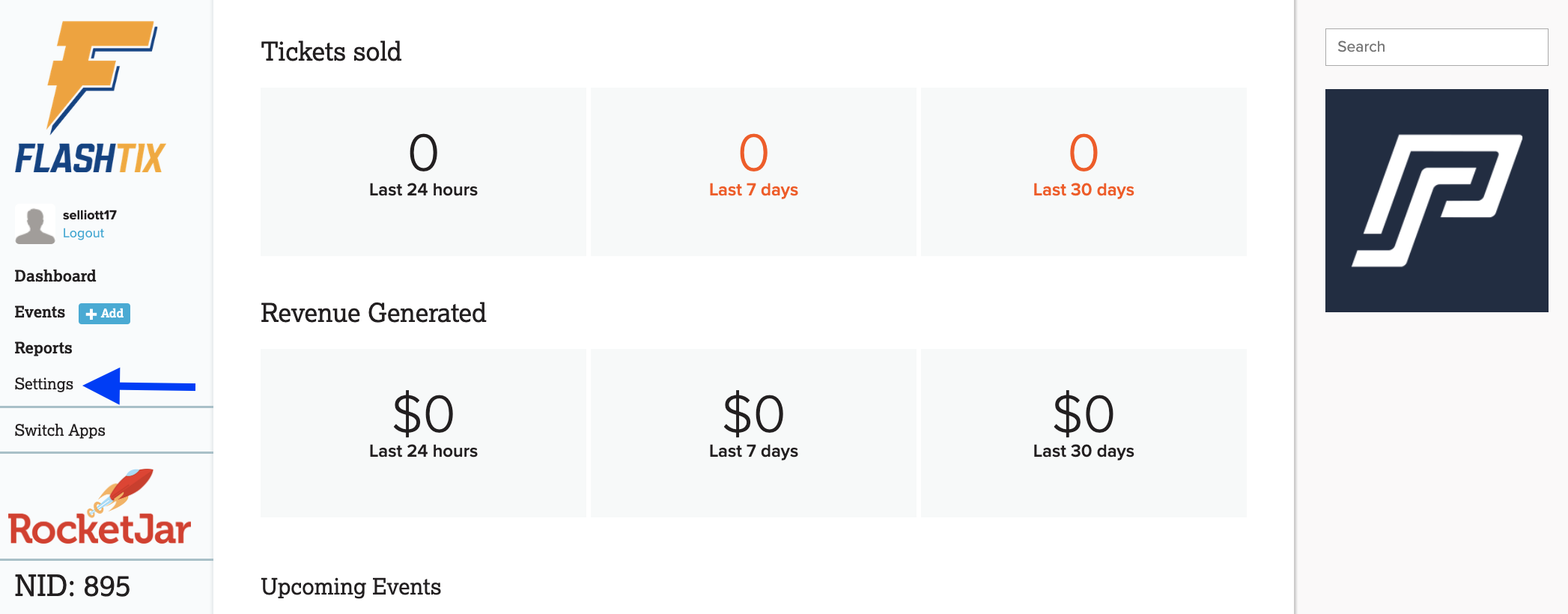This screenshot has width=1568, height=614.
Task: Click the FlashTix lightning bolt logo
Action: (x=91, y=97)
